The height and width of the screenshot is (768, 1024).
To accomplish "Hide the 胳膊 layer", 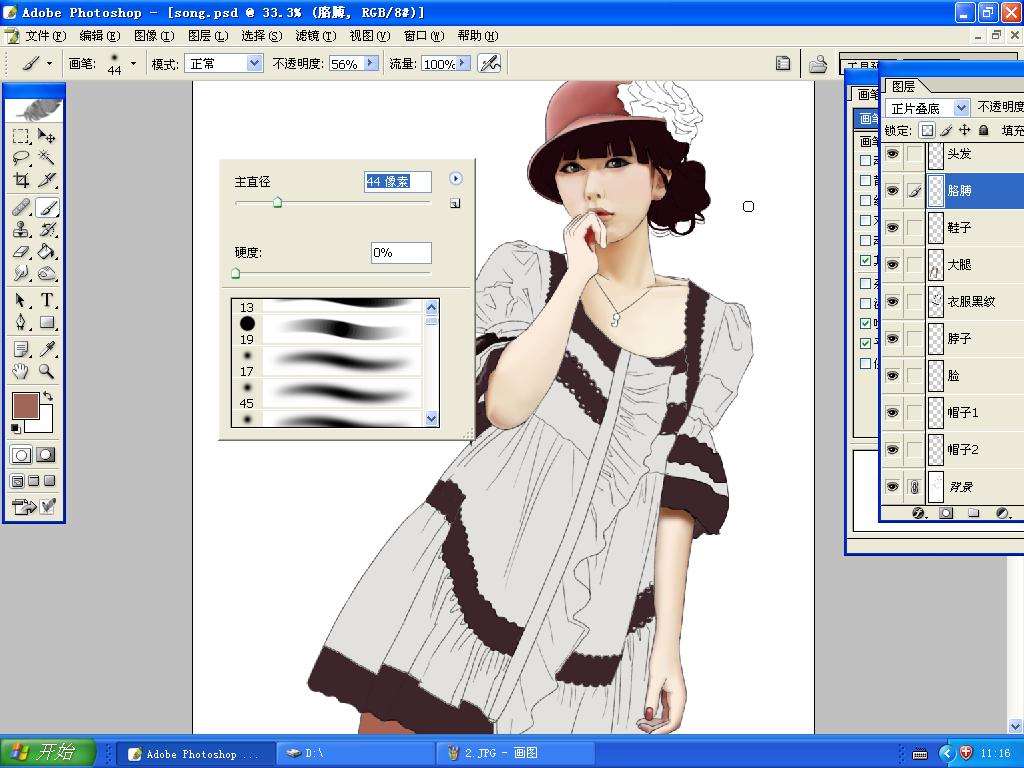I will pyautogui.click(x=892, y=191).
